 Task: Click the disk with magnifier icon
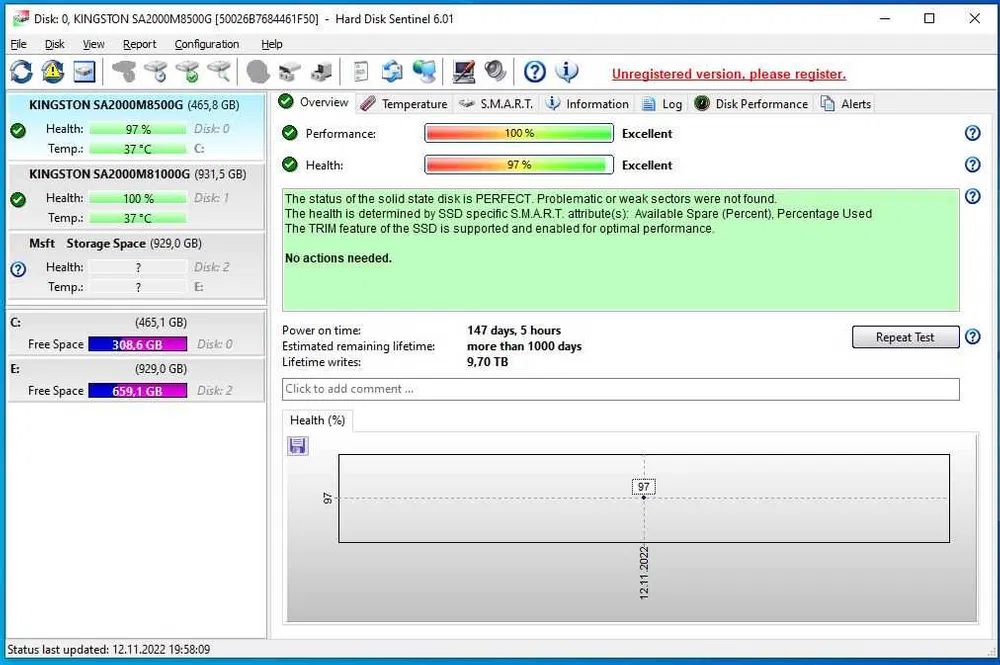(x=219, y=71)
